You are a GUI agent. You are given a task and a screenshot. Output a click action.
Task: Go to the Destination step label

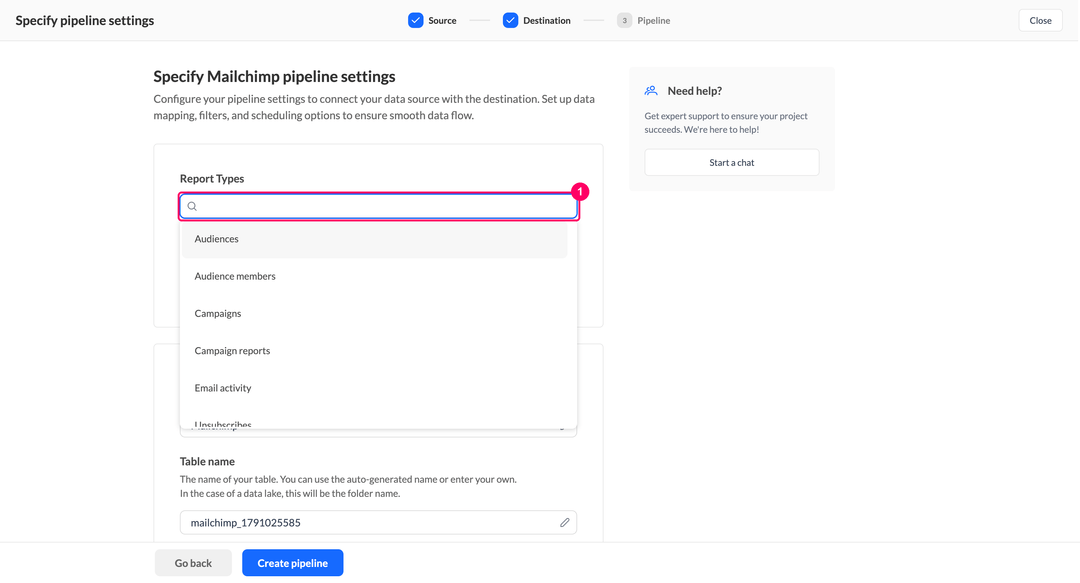(547, 21)
